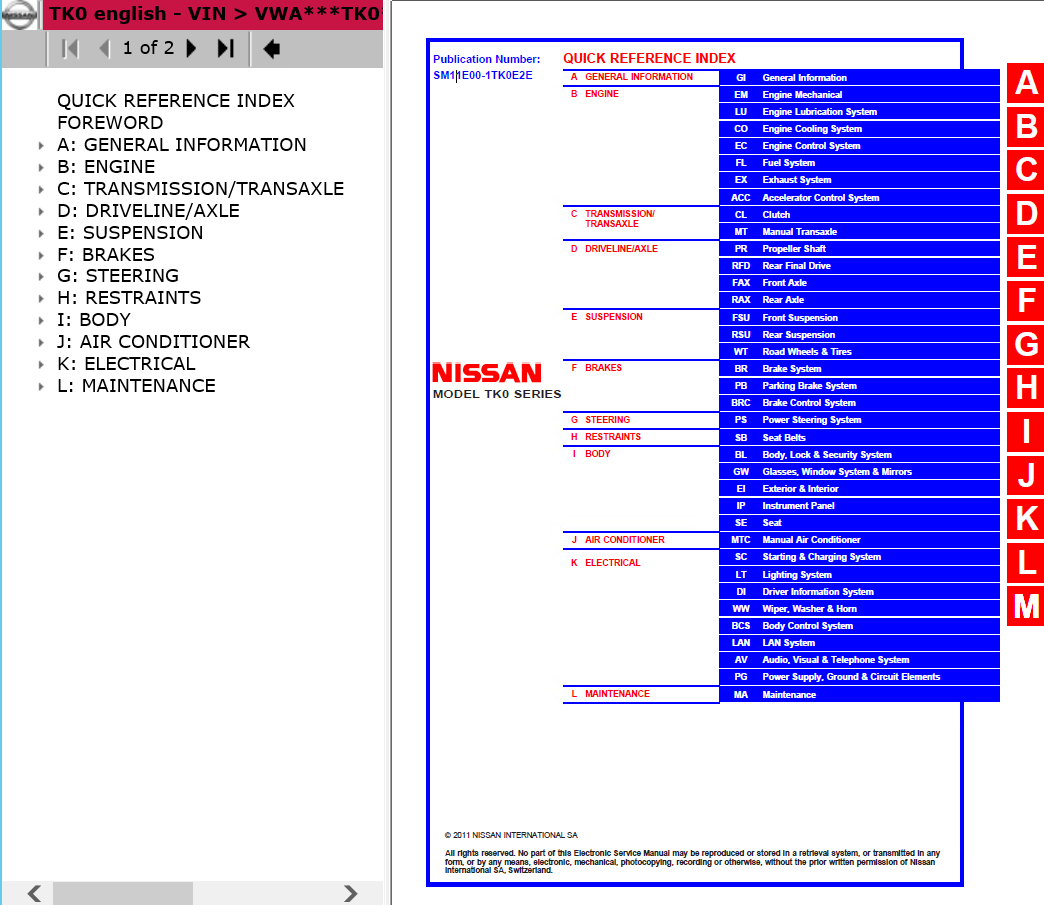Expand the K: Electrical node
Viewport: 1044px width, 905px height.
(41, 364)
